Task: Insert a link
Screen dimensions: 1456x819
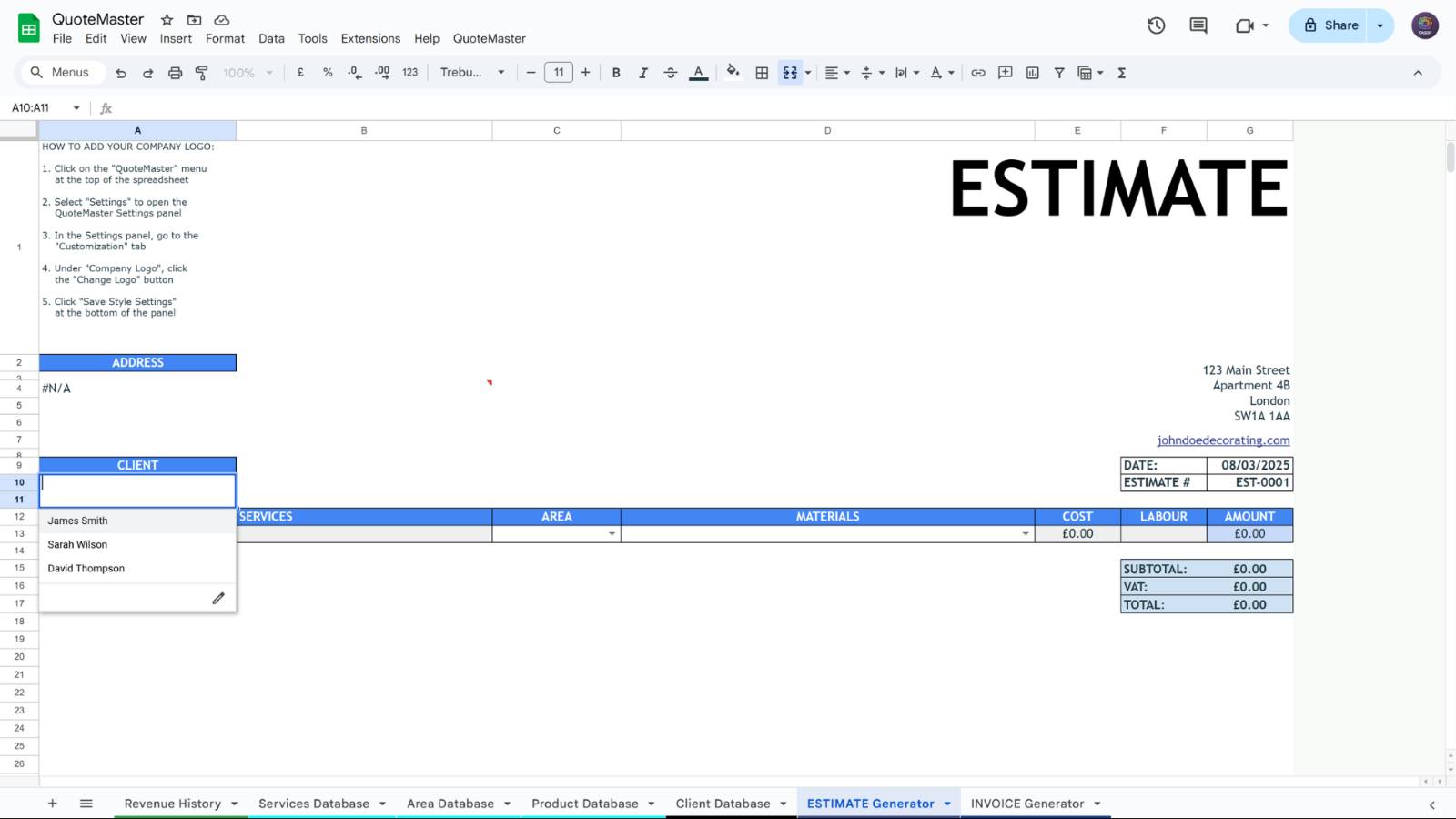Action: 978,73
